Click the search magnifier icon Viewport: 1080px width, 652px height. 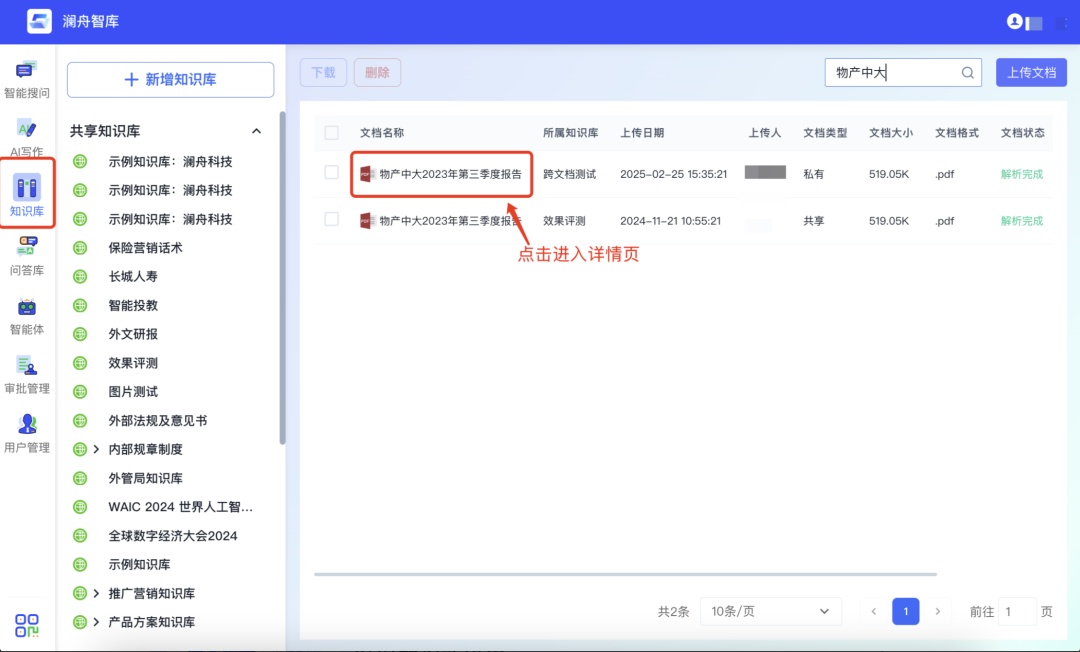click(x=968, y=73)
